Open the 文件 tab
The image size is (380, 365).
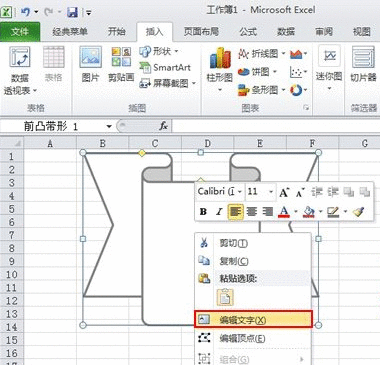[20, 32]
